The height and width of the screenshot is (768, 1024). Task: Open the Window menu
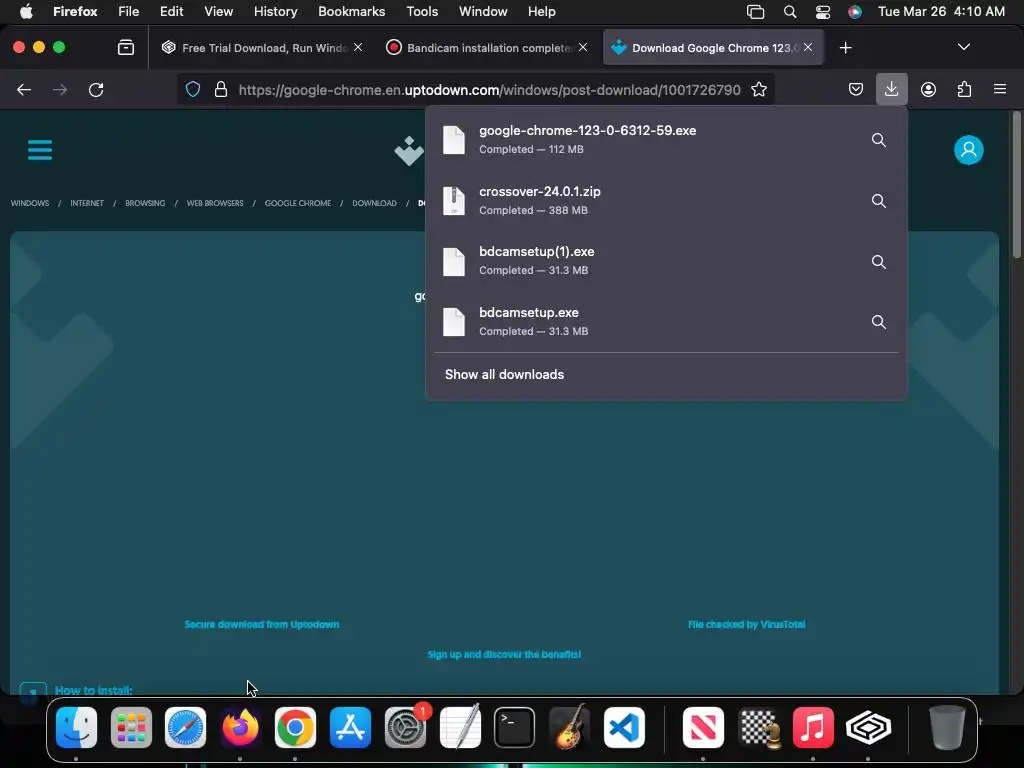(x=483, y=12)
